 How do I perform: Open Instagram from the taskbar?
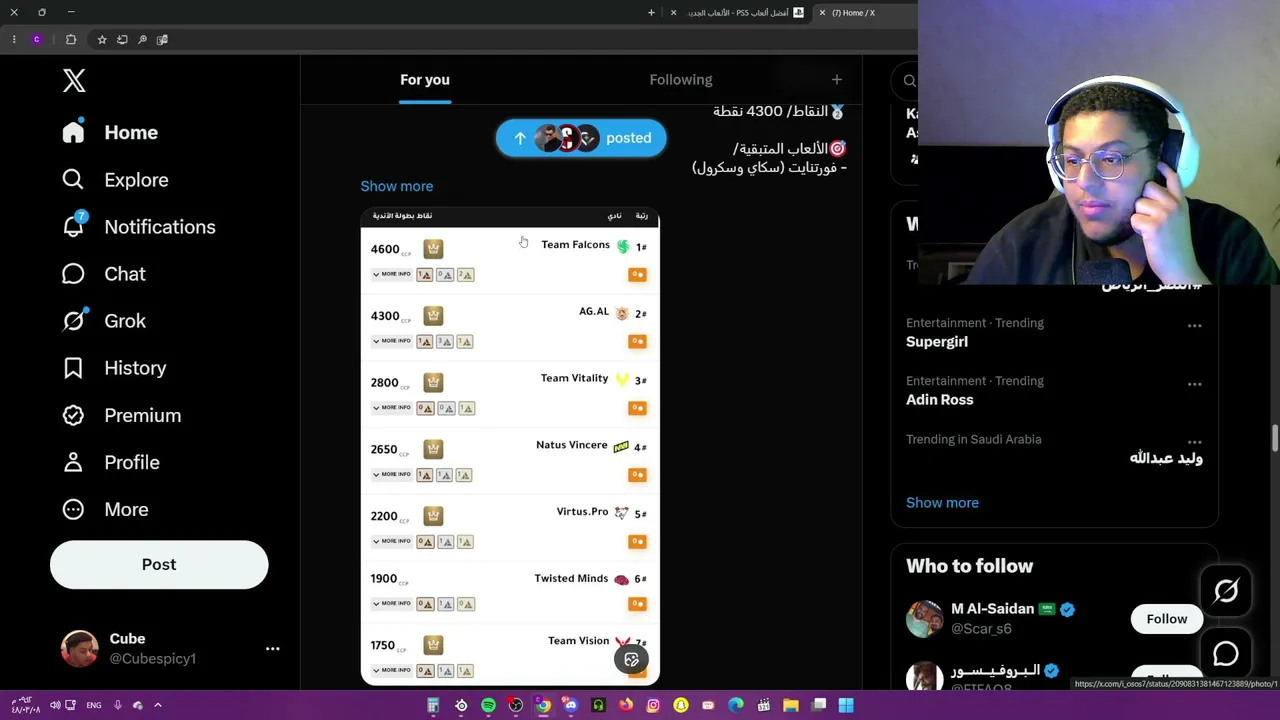(653, 706)
